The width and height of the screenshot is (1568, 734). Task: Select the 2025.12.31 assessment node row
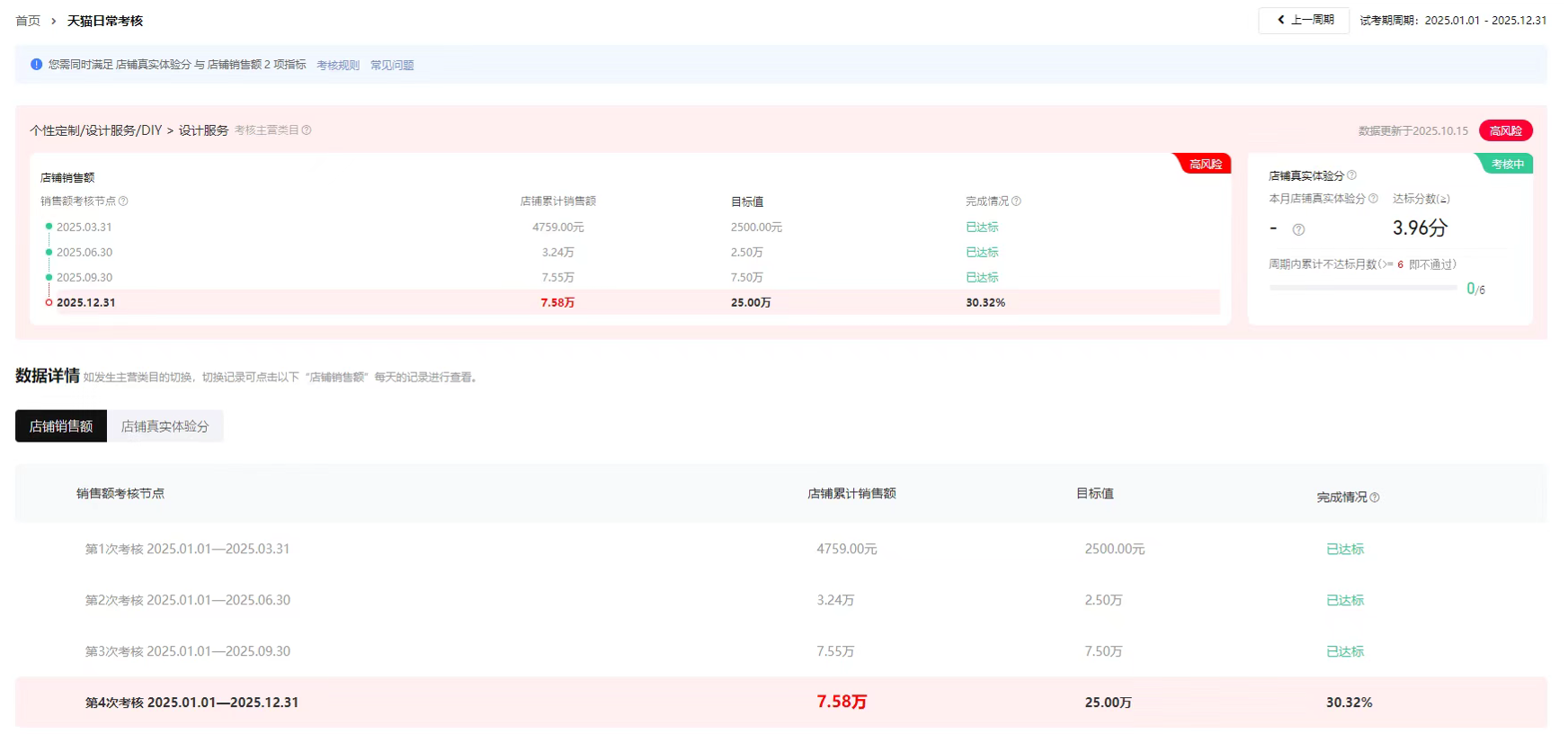click(85, 302)
